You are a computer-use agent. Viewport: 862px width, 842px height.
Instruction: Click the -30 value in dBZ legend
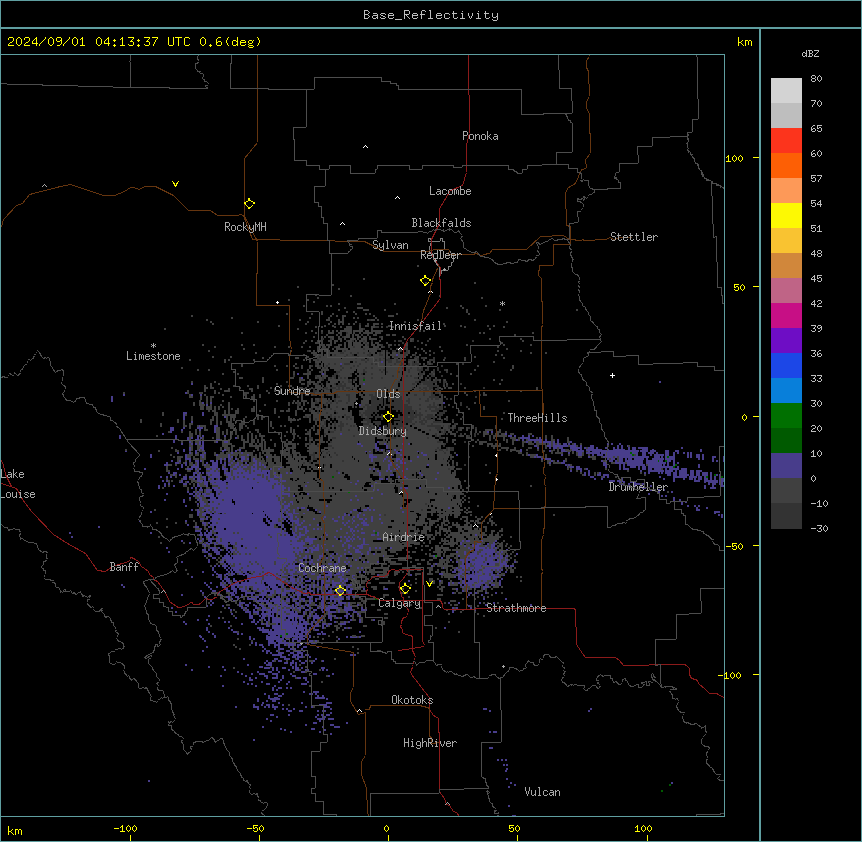[819, 528]
